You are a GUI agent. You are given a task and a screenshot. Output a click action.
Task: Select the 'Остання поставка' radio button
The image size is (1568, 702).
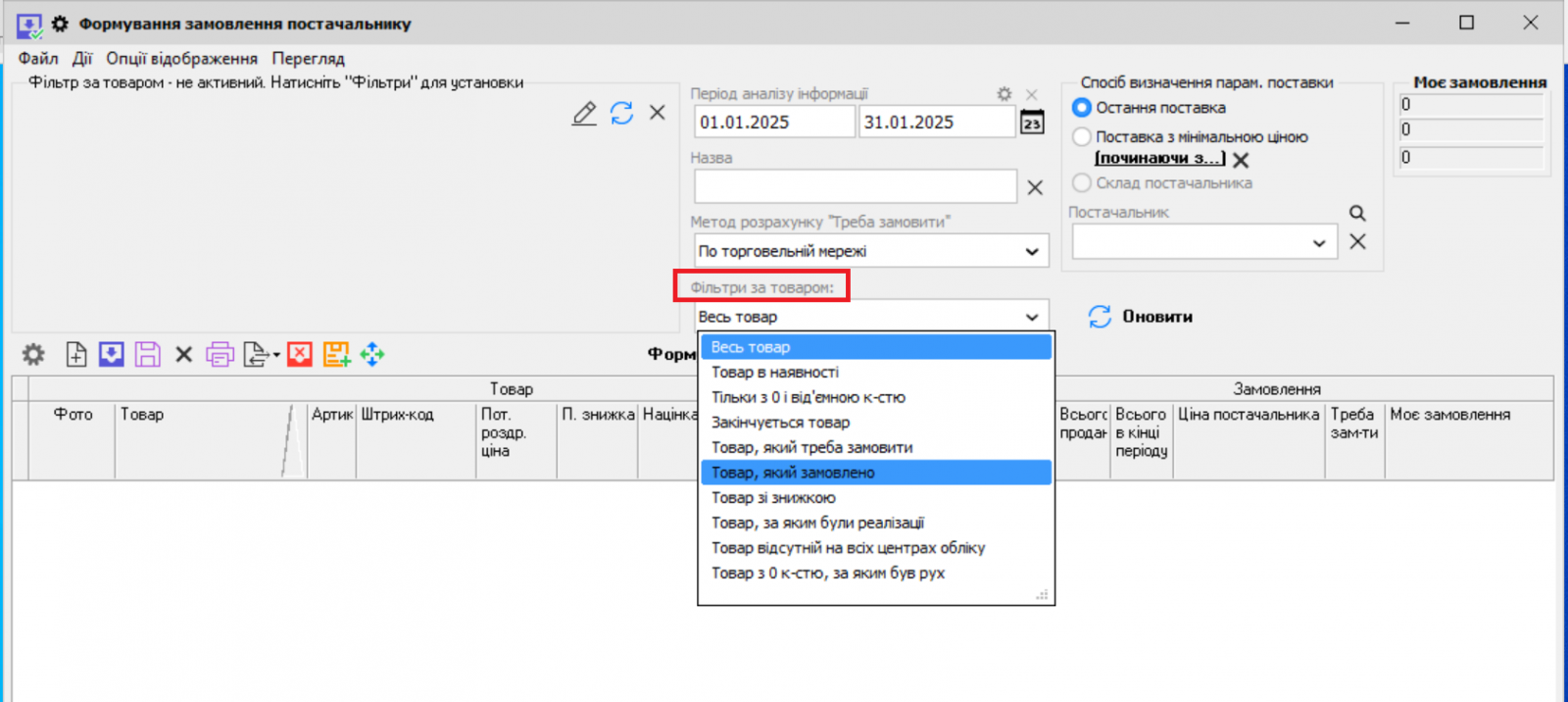(1082, 108)
